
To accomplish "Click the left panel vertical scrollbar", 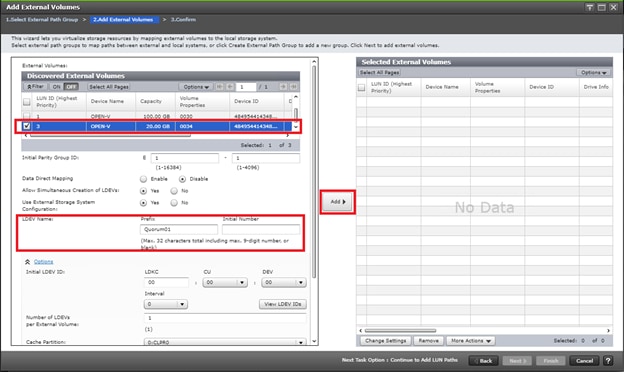I will pyautogui.click(x=314, y=171).
